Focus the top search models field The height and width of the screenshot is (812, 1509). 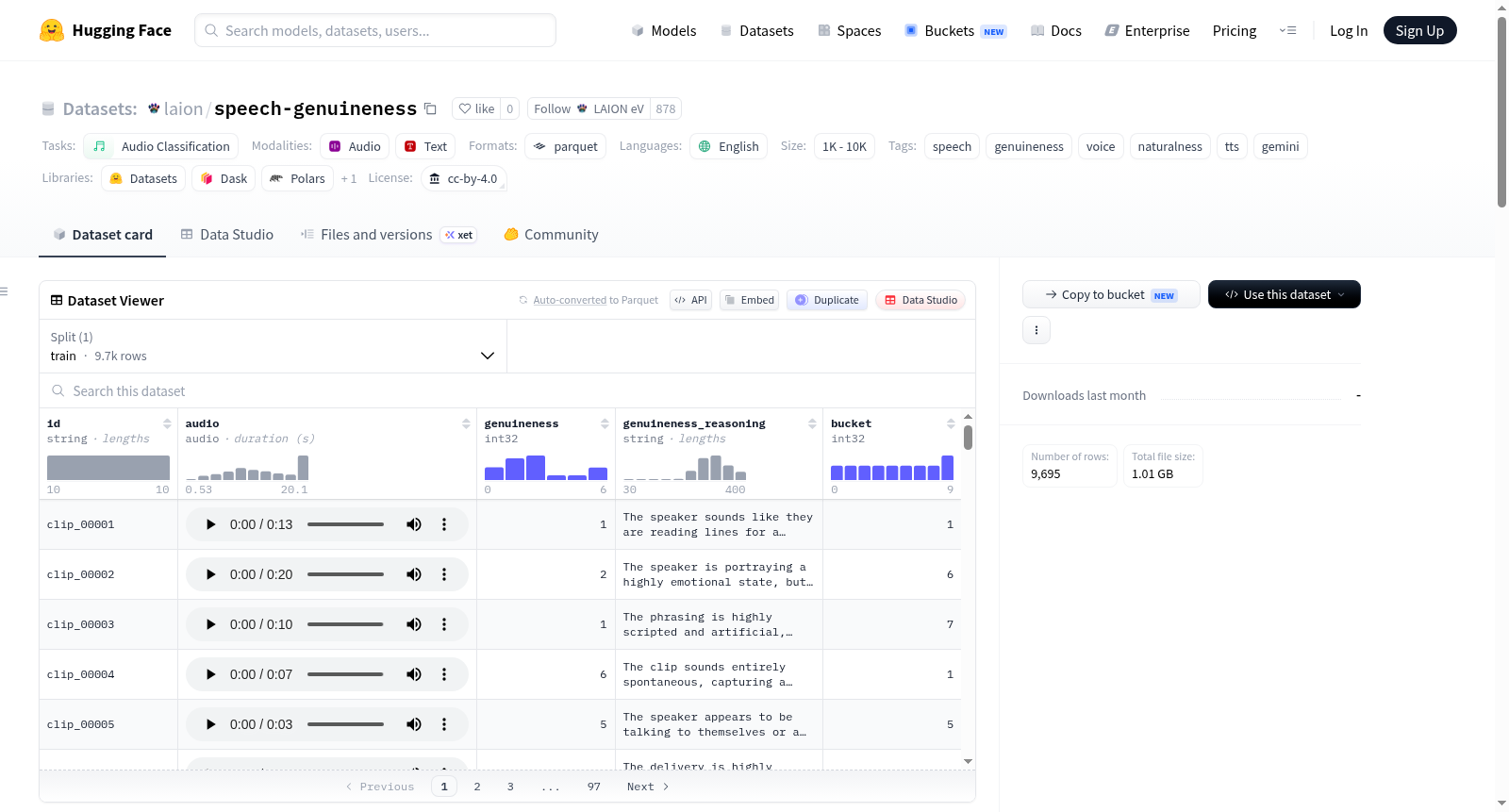(375, 30)
